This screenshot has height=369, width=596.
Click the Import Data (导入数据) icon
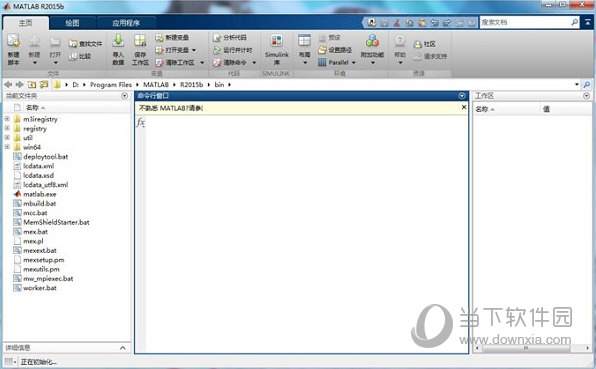(118, 41)
